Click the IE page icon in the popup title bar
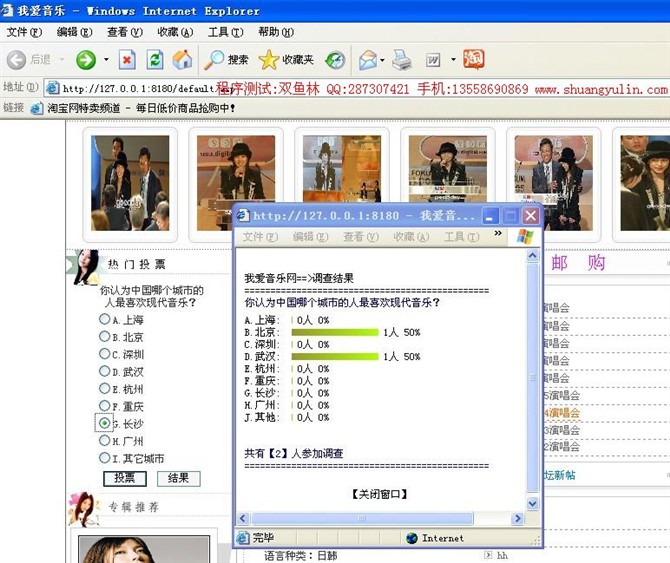This screenshot has height=563, width=670. click(243, 216)
